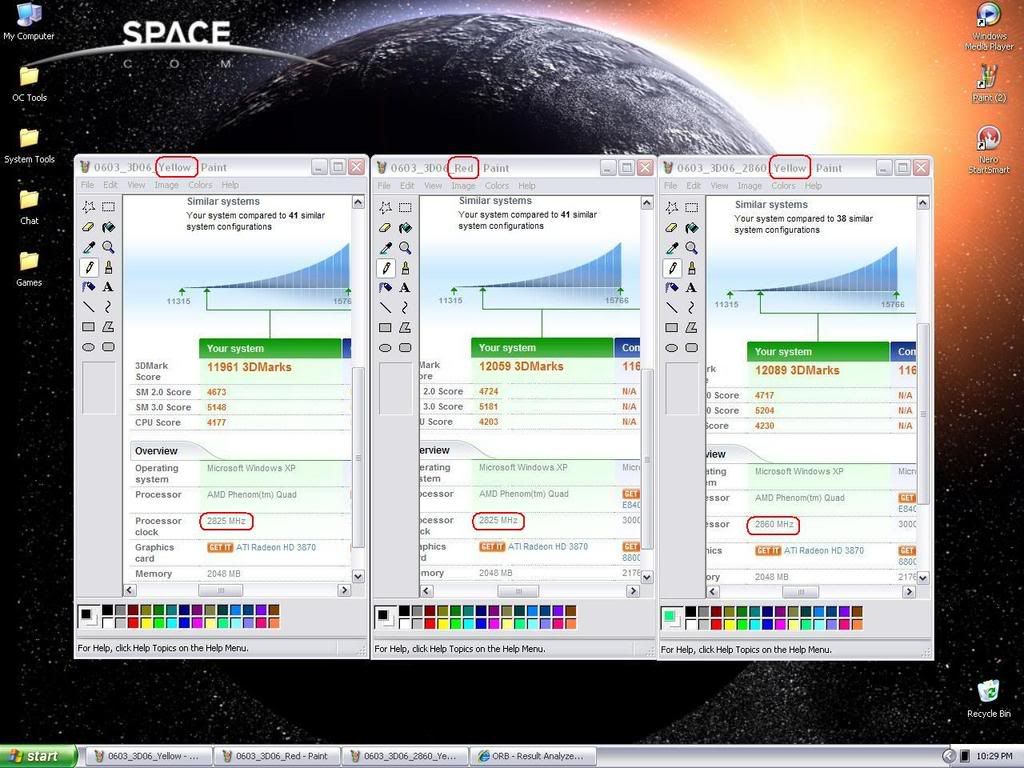The image size is (1024, 768).
Task: Pick the Text tool in the 0603_3D06_2860_Yellow window
Action: coord(692,287)
